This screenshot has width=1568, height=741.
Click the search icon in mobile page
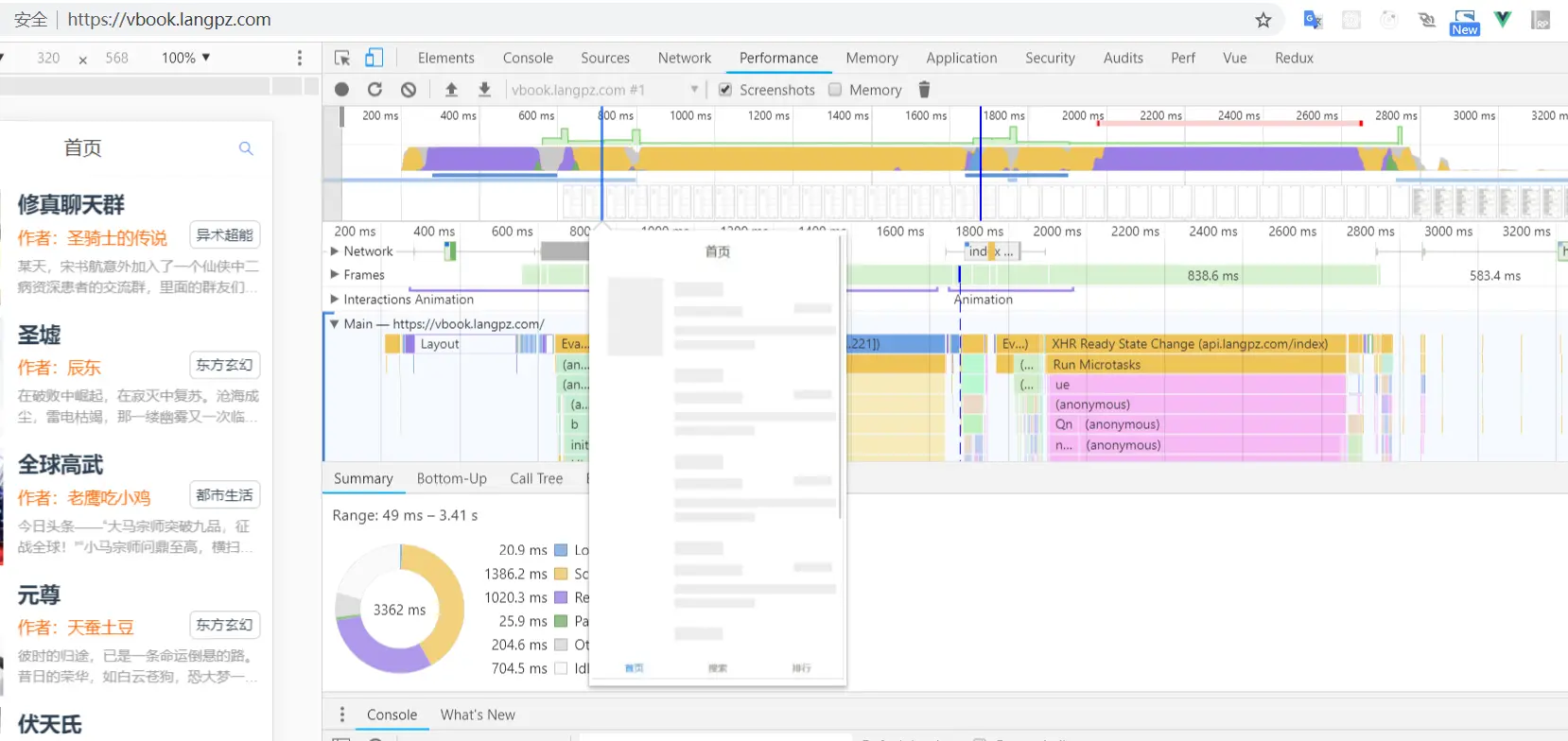pos(246,148)
